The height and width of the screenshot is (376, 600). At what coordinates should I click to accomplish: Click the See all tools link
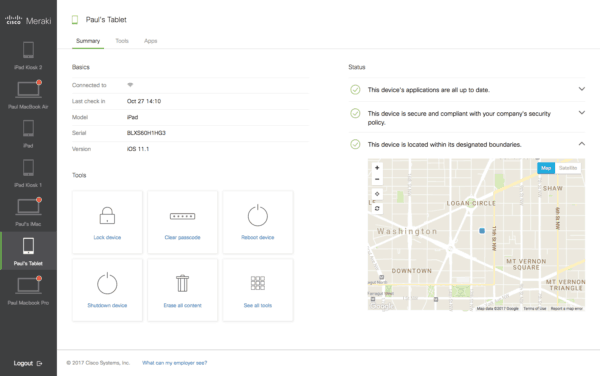[x=258, y=306]
